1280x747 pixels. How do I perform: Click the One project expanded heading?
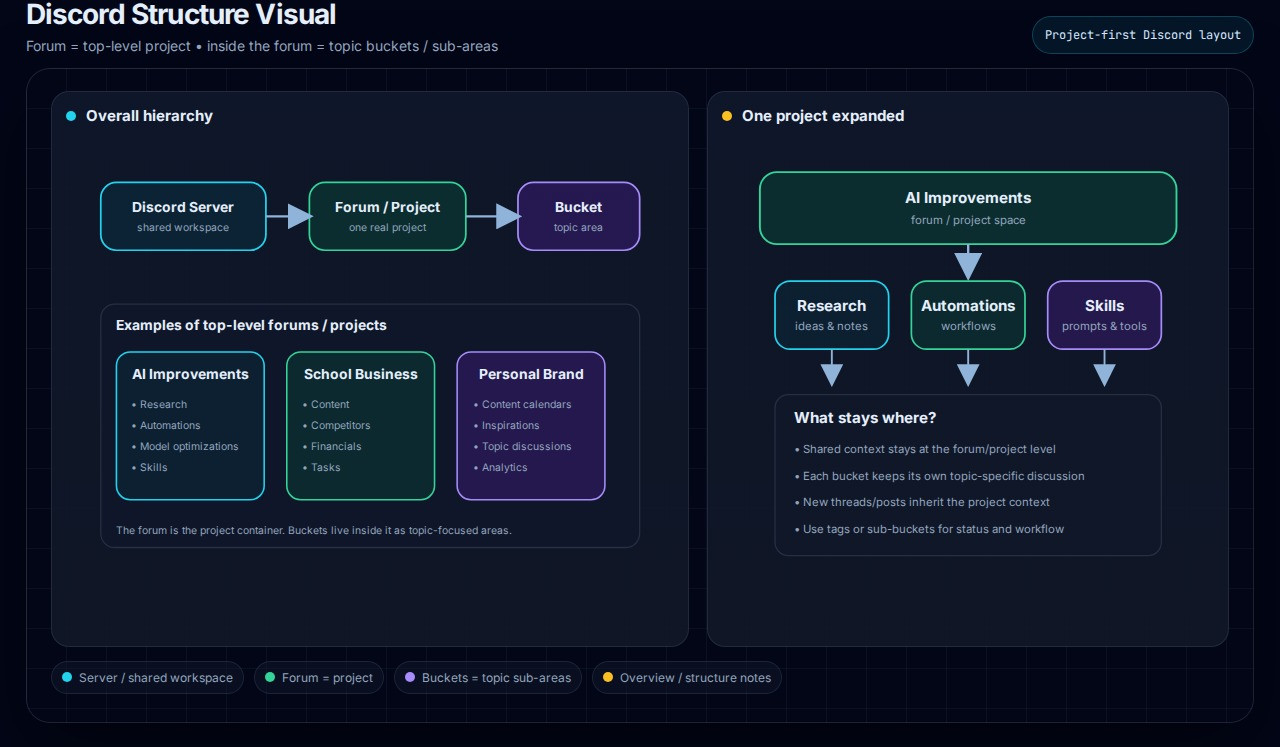coord(823,116)
